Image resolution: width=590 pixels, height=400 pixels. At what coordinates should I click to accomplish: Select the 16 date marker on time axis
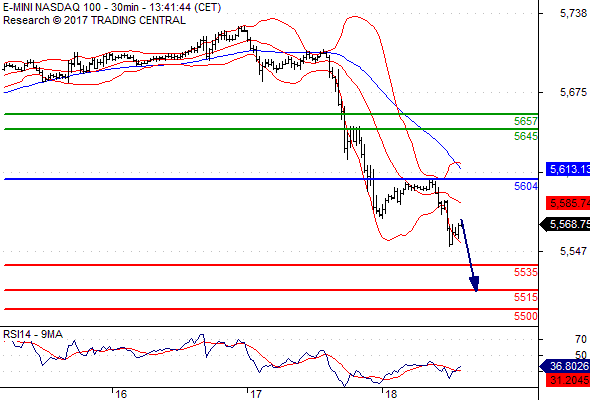coord(121,394)
